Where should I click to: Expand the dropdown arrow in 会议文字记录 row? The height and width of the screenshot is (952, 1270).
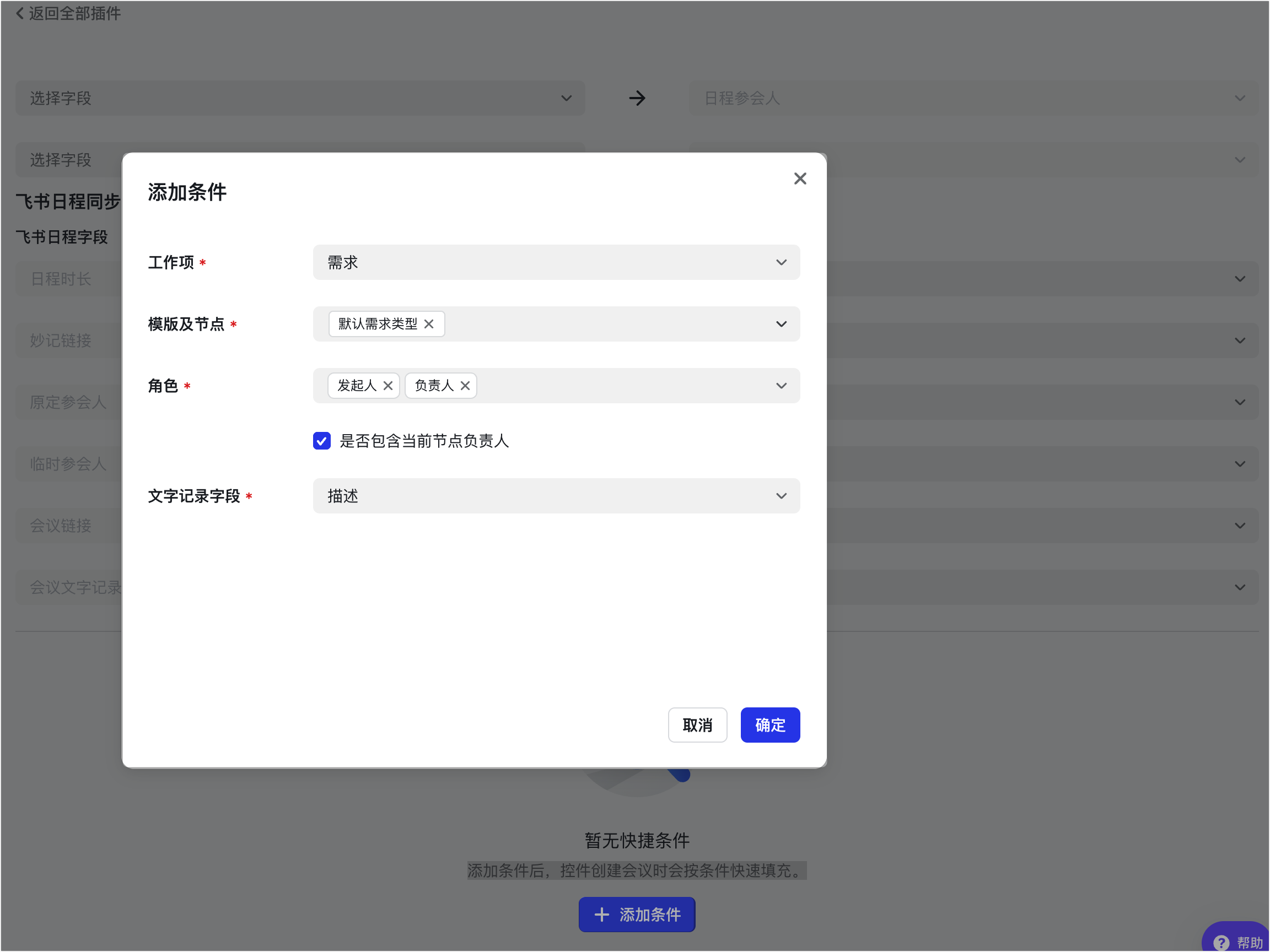tap(1240, 588)
